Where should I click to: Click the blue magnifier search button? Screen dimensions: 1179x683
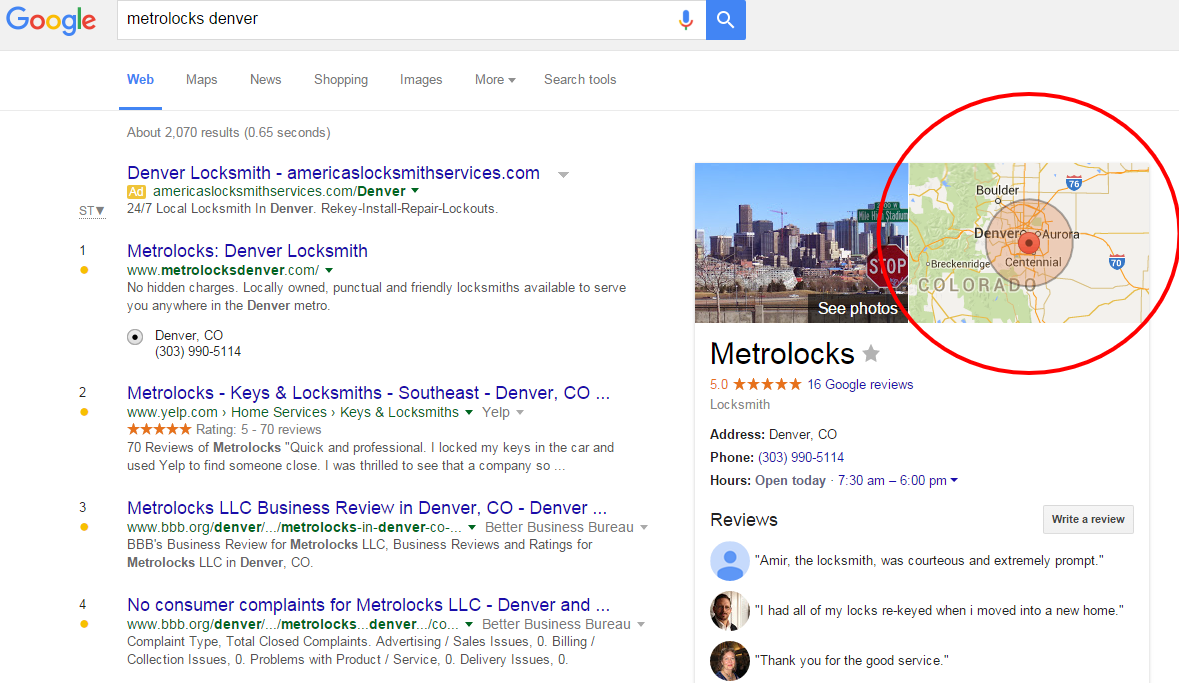(725, 20)
